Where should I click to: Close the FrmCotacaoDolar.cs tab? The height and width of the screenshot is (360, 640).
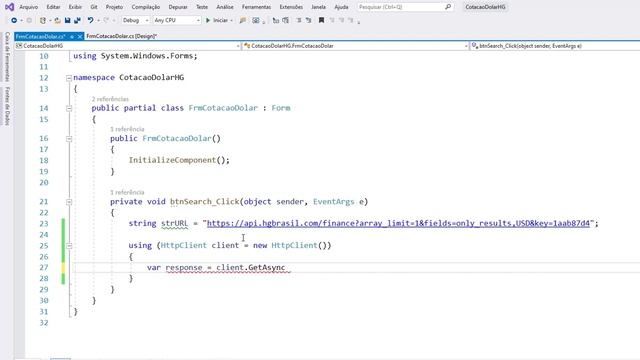[80, 37]
